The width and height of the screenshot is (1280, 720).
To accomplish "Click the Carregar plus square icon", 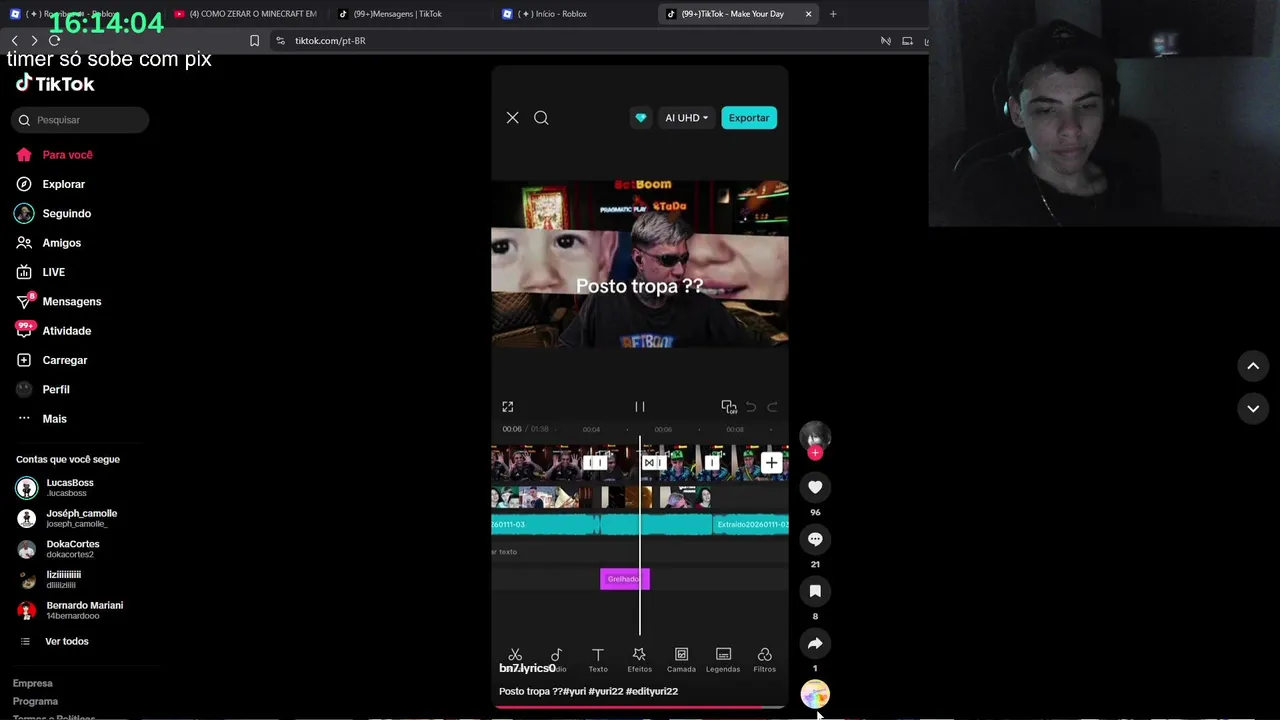I will [24, 360].
